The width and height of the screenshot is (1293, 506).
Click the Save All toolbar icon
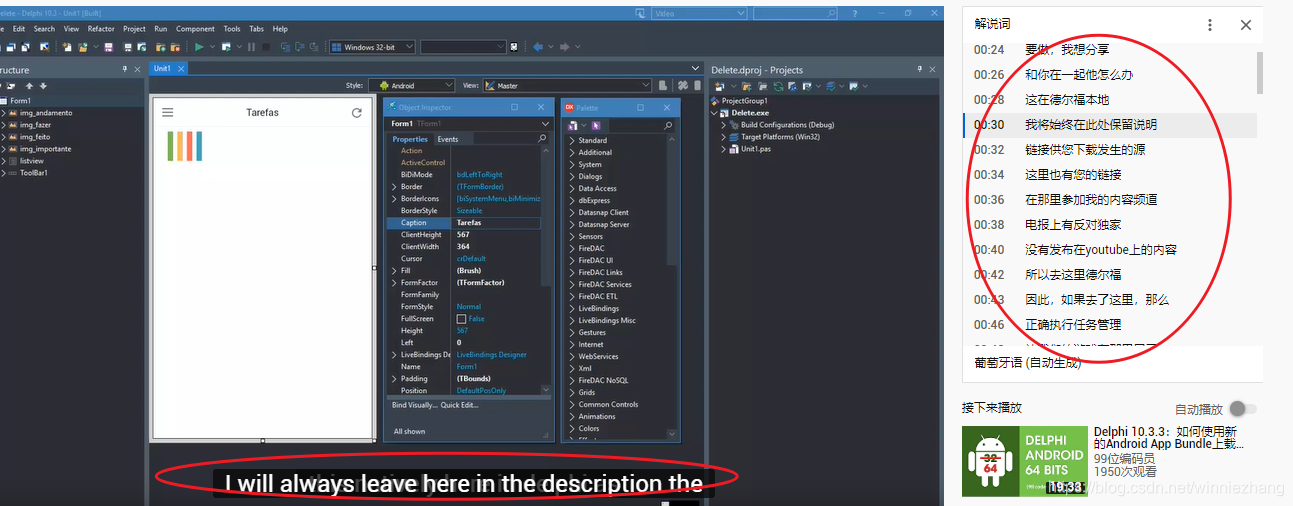[x=128, y=47]
